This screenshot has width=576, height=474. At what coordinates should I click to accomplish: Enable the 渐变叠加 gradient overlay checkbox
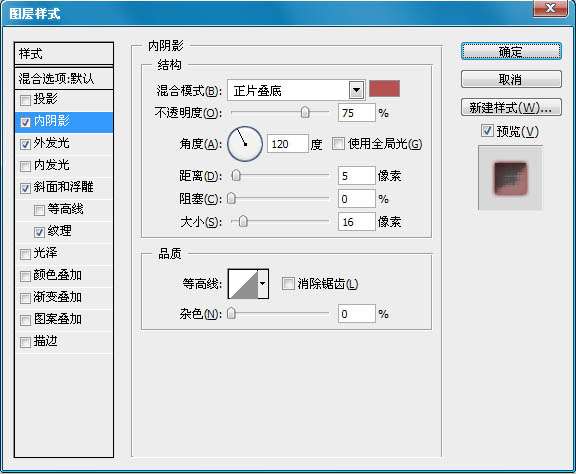(x=25, y=298)
